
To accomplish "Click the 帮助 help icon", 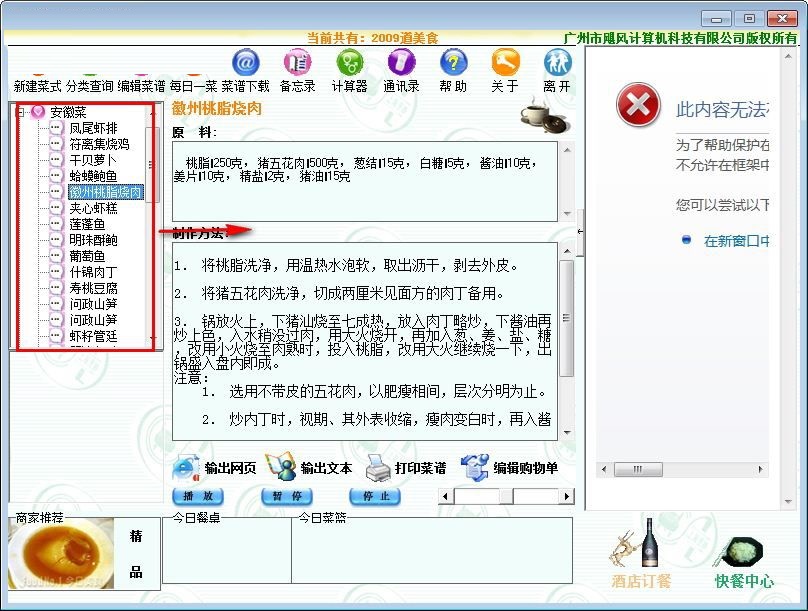I will click(453, 63).
